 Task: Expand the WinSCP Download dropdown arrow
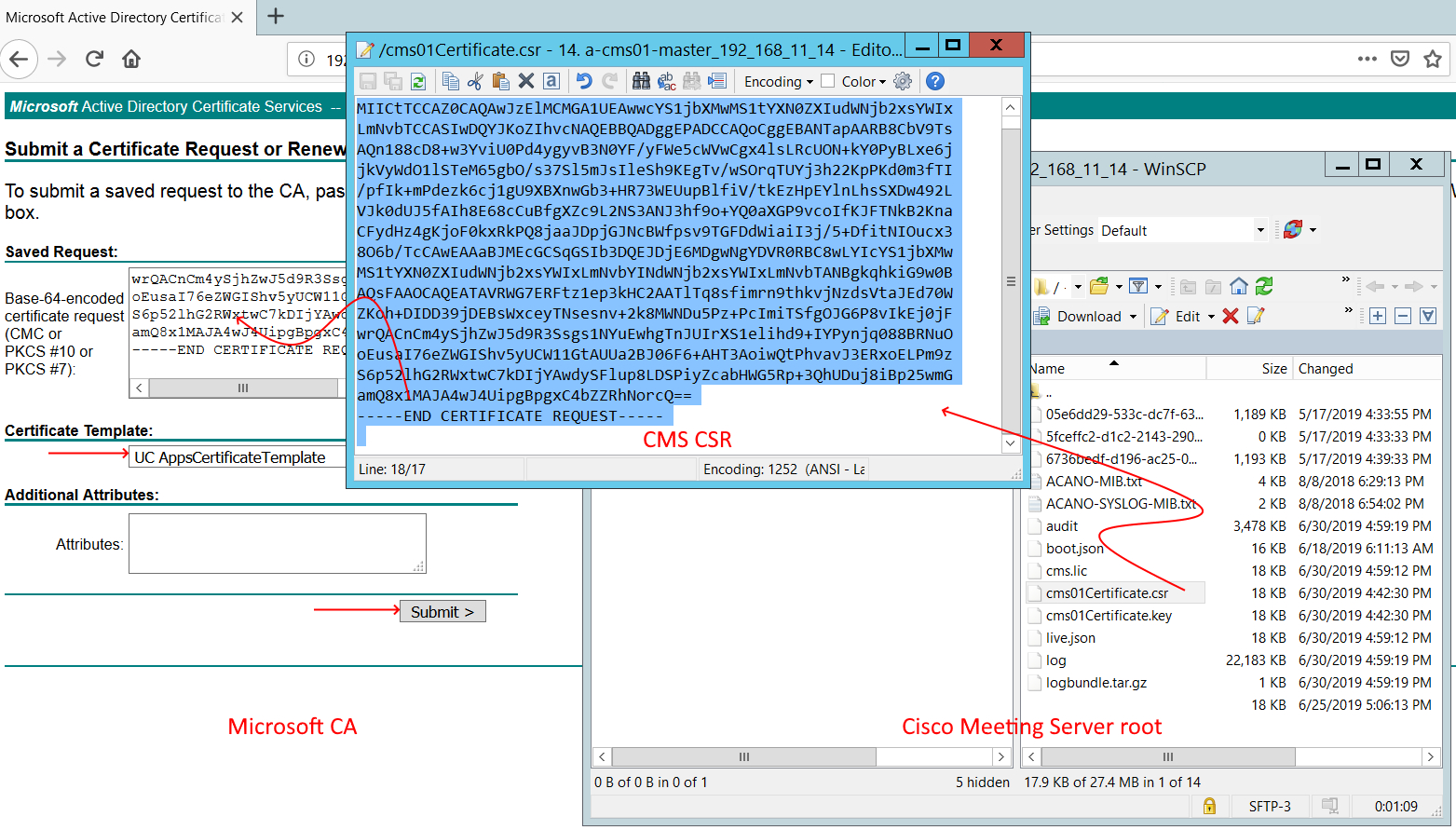pos(1134,317)
